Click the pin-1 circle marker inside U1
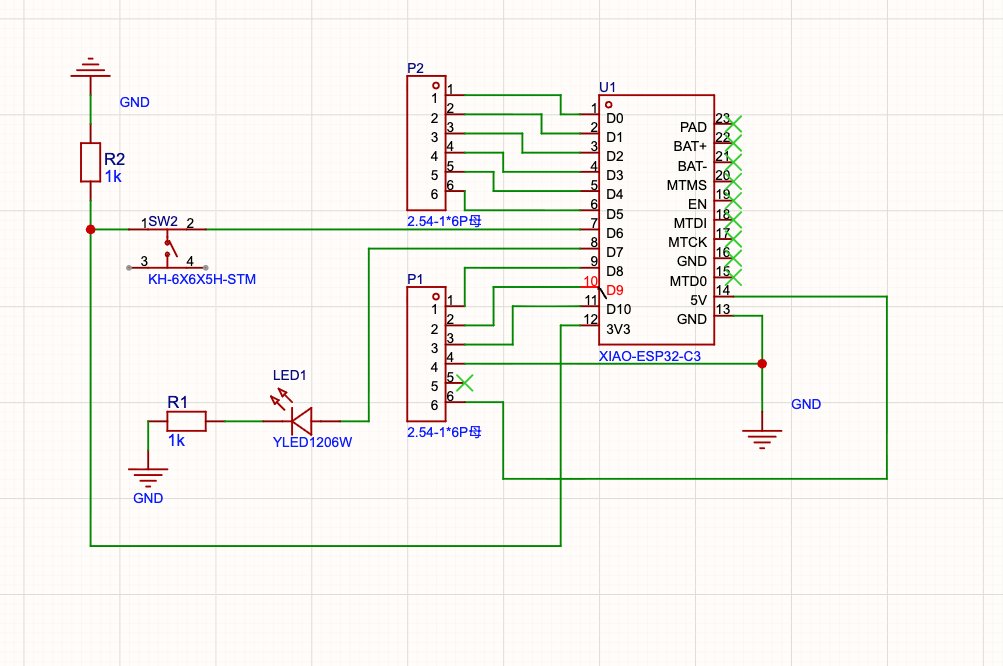The height and width of the screenshot is (666, 1003). click(x=609, y=104)
